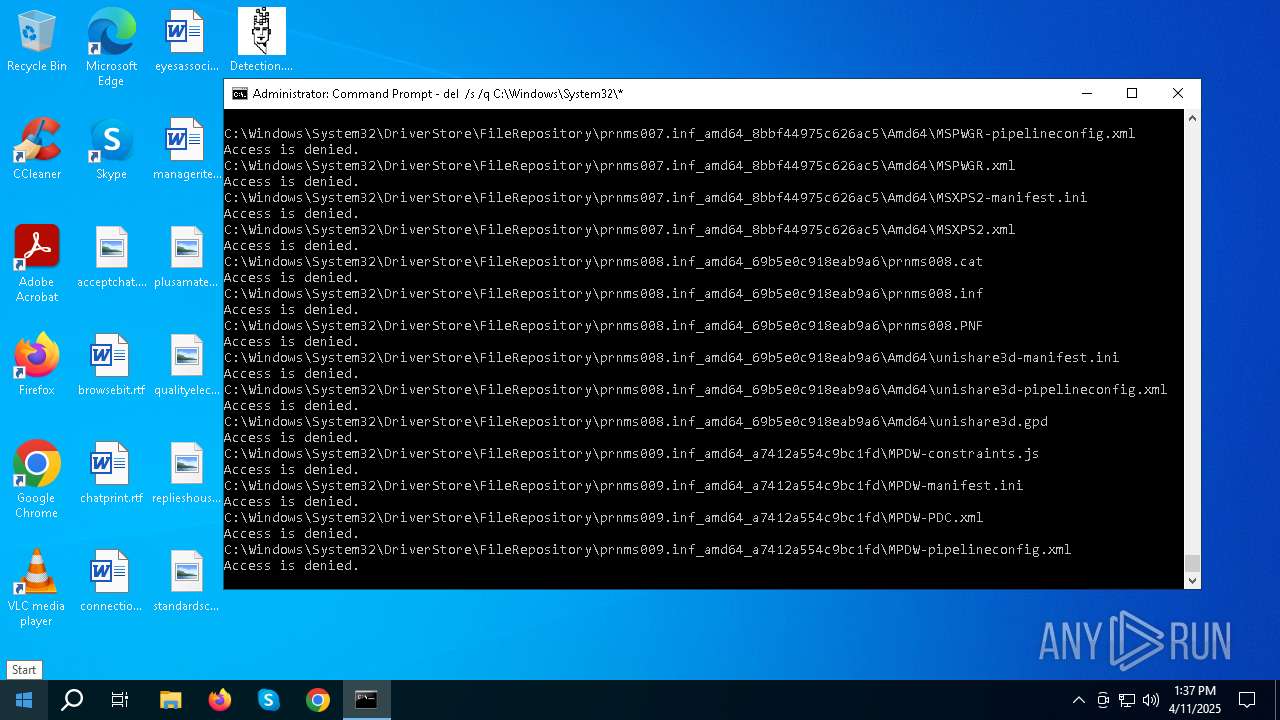Open the CCleaner desktop shortcut
The image size is (1280, 720).
(37, 149)
